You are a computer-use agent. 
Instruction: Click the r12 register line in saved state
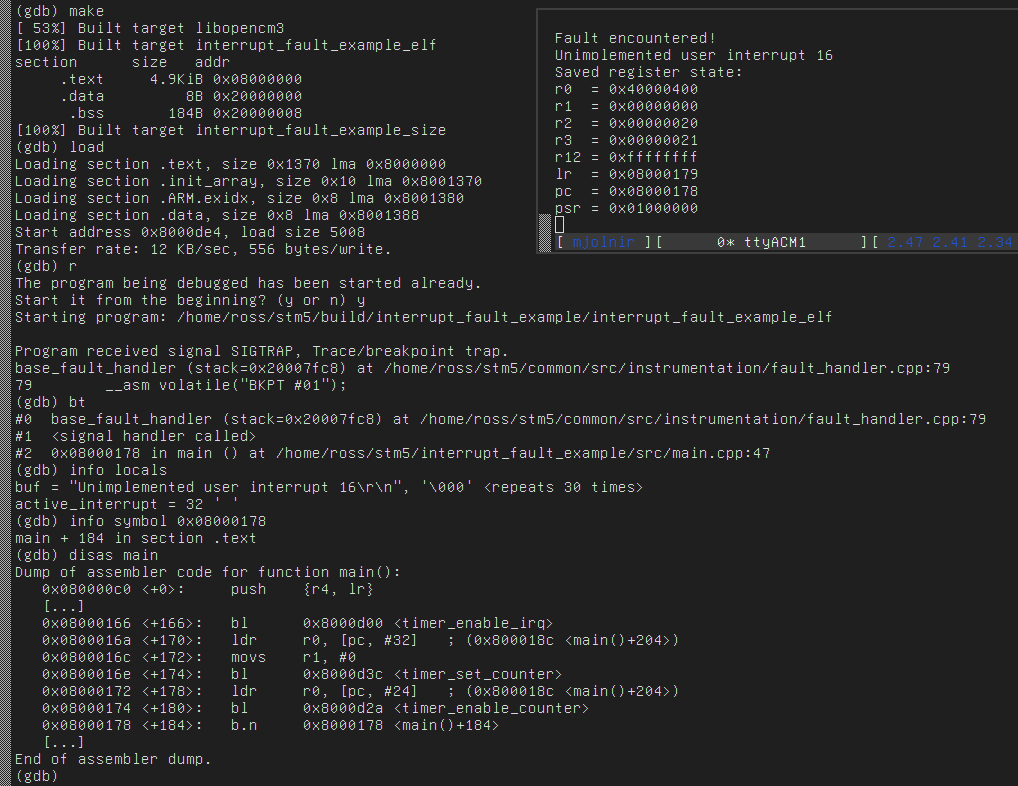(626, 157)
